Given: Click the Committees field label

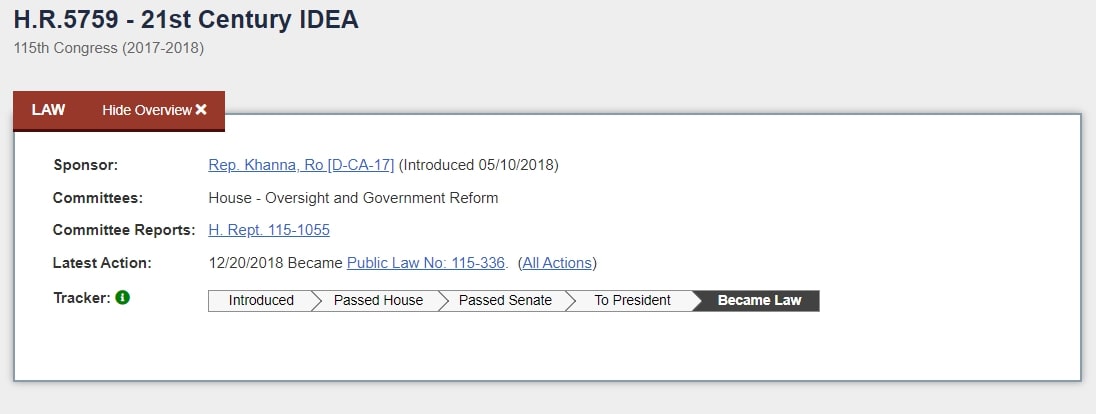Looking at the screenshot, I should [98, 198].
